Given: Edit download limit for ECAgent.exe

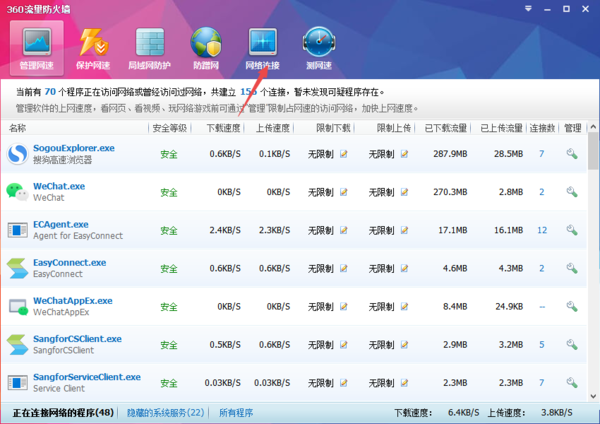Looking at the screenshot, I should point(344,230).
